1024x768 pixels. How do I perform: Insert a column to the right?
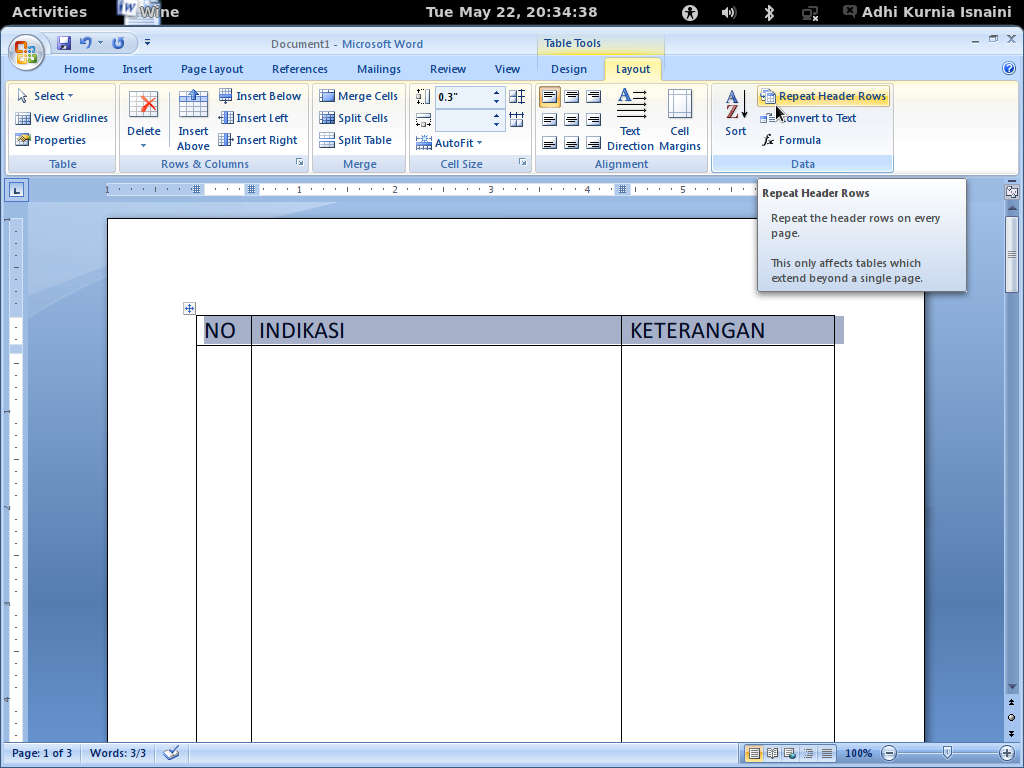pos(258,140)
